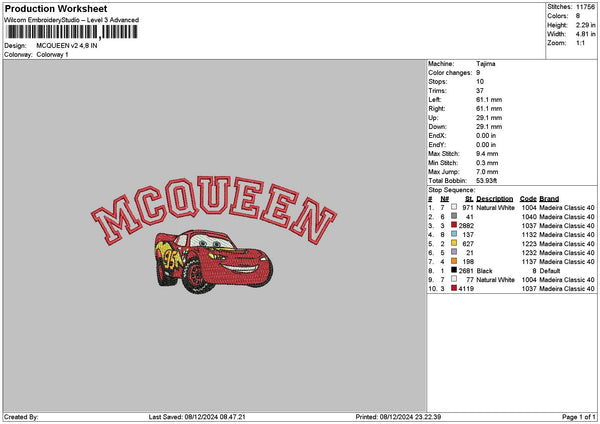Click the gray swatch for stop 2
The width and height of the screenshot is (600, 424).
[x=454, y=216]
